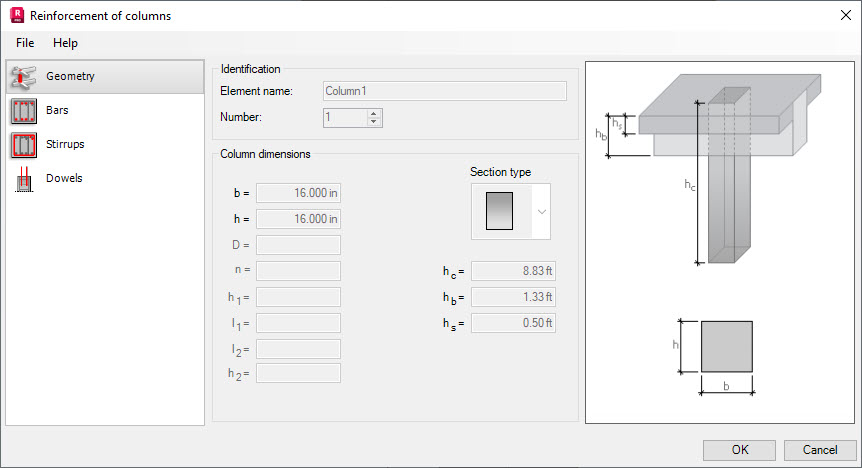The width and height of the screenshot is (862, 468).
Task: Select the Geometry panel icon
Action: tap(23, 77)
